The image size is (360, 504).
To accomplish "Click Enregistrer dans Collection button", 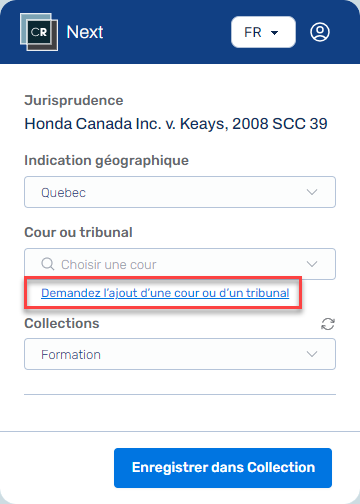I will pos(223,468).
